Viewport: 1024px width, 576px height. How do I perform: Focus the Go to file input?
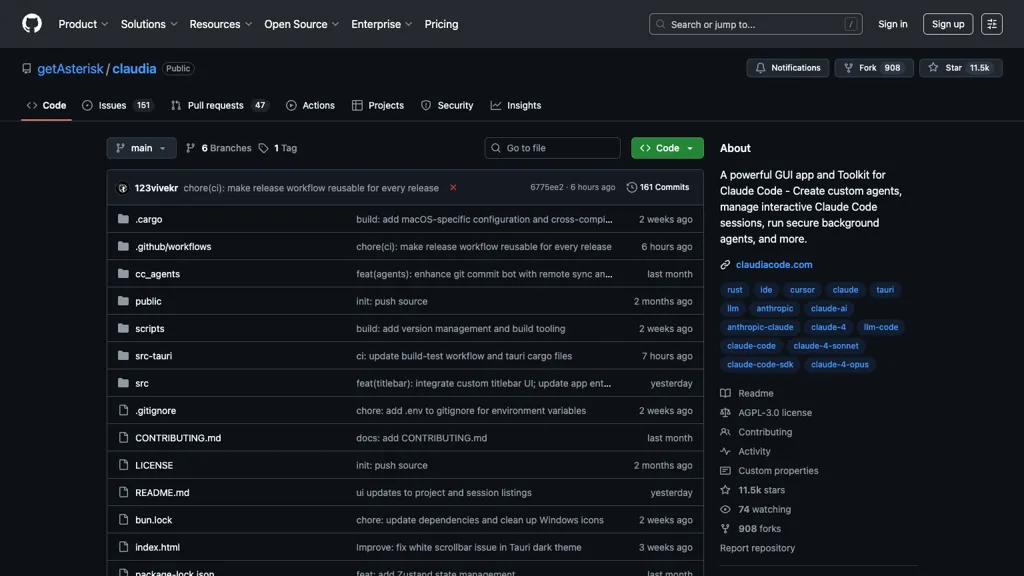(552, 148)
